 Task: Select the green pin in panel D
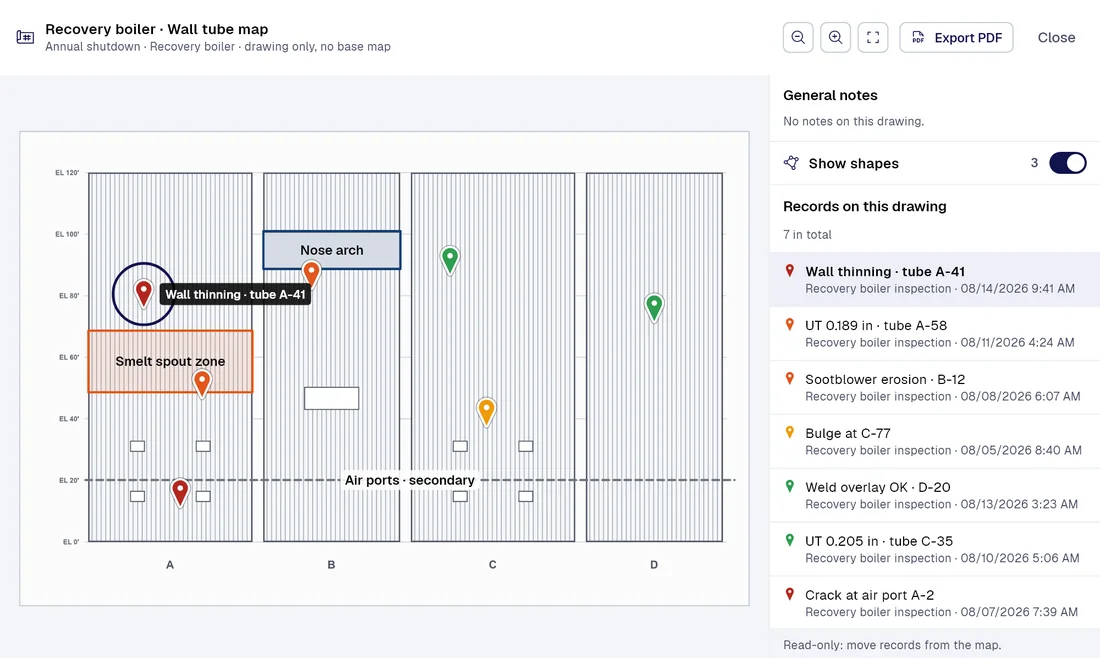click(x=654, y=307)
